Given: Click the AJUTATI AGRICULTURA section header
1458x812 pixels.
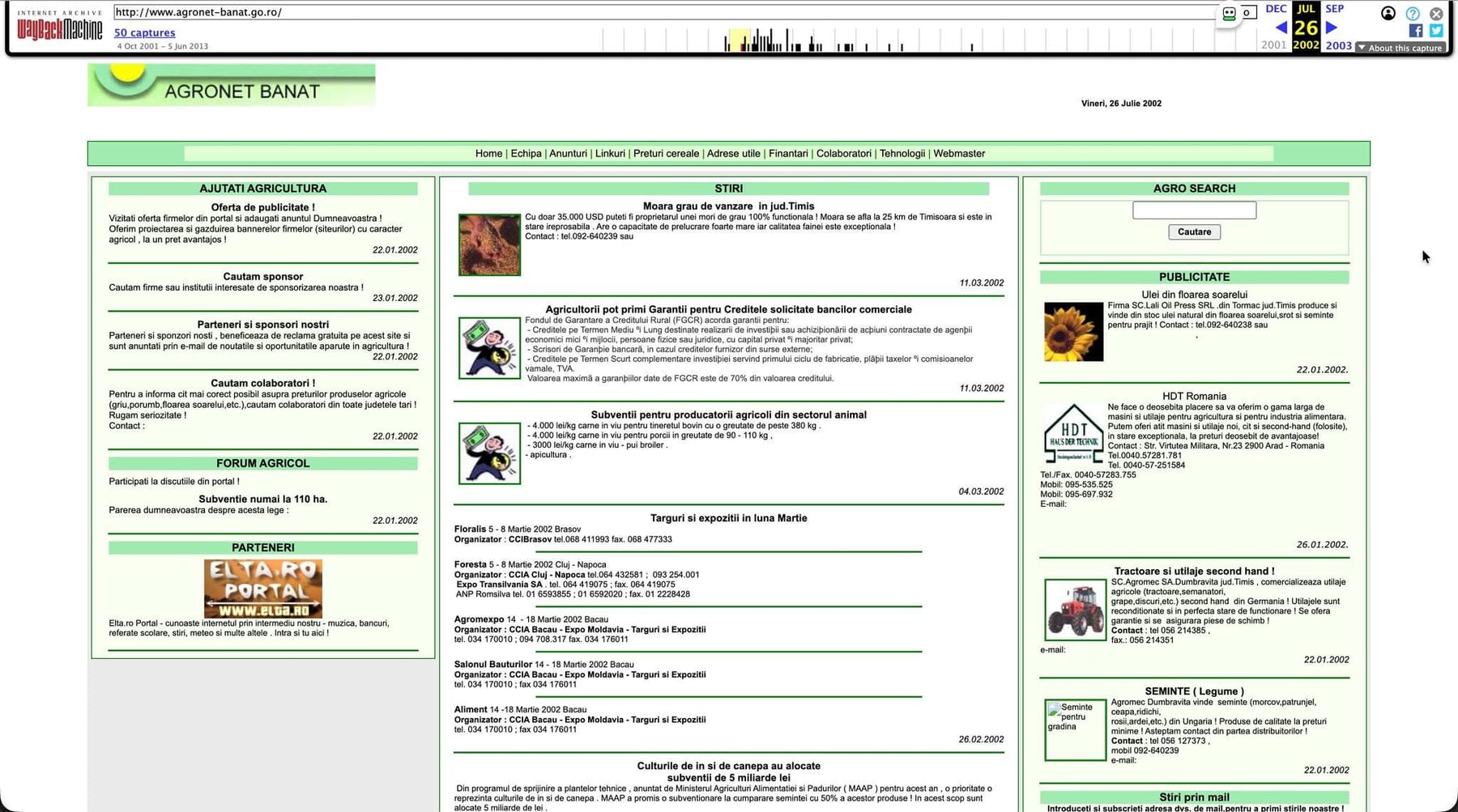Looking at the screenshot, I should 263,189.
